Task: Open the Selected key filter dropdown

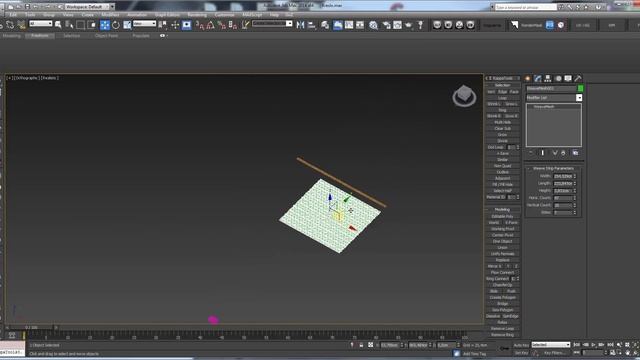Action: click(551, 345)
